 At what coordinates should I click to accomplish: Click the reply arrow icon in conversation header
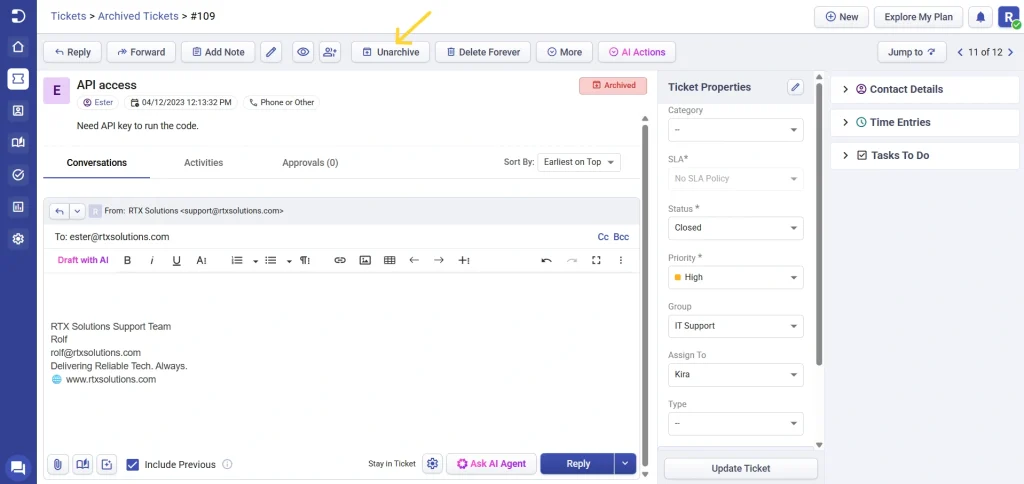click(59, 211)
